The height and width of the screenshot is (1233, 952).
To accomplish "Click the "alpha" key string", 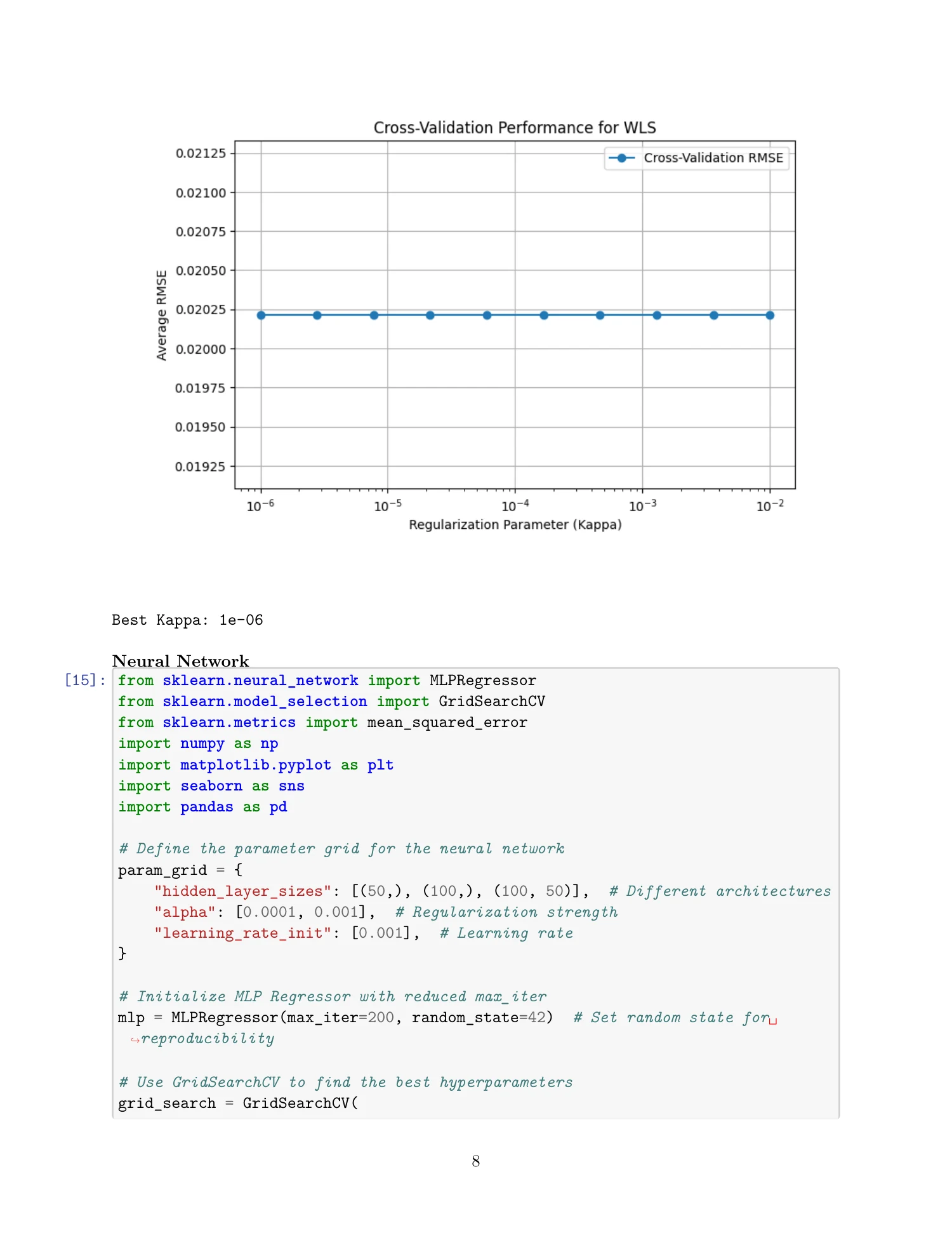I will pos(185,912).
